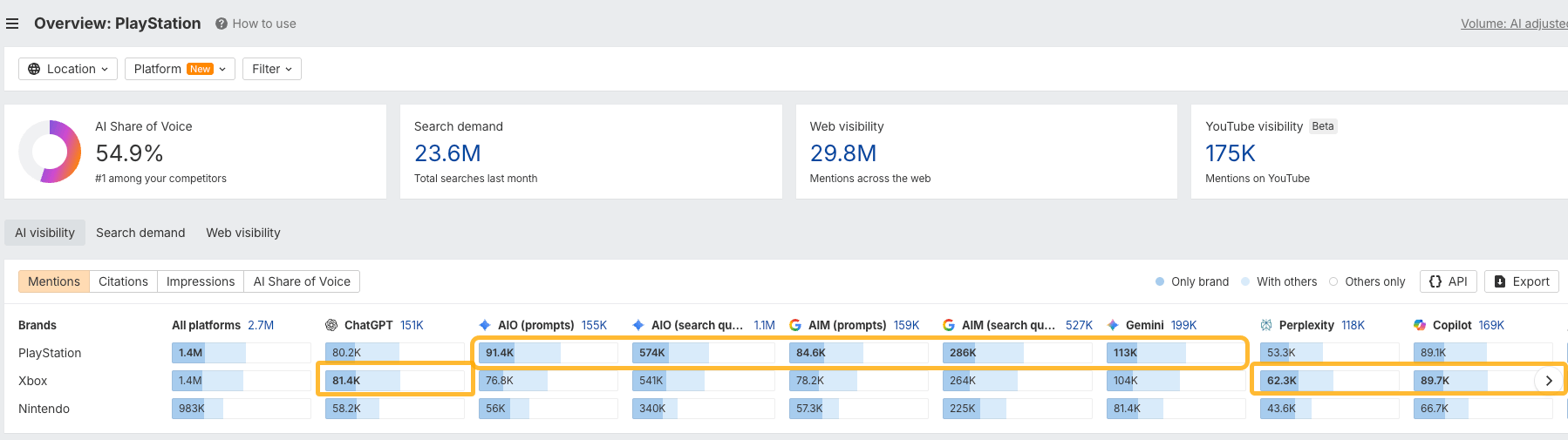
Task: Click the Google icon beside AIM (prompts)
Action: click(795, 325)
